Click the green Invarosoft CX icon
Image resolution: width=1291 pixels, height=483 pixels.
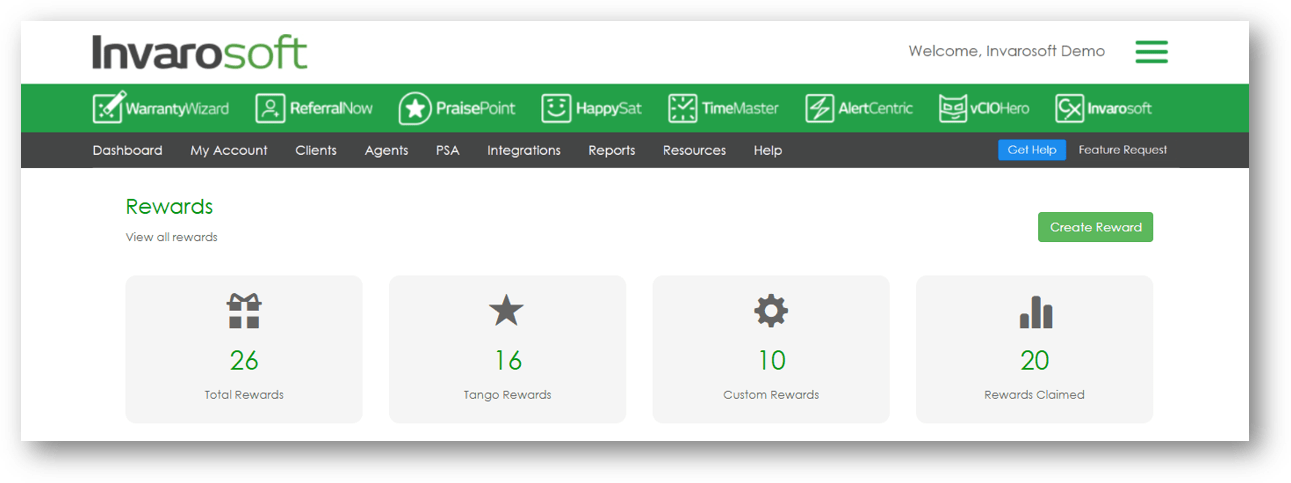pos(1069,108)
